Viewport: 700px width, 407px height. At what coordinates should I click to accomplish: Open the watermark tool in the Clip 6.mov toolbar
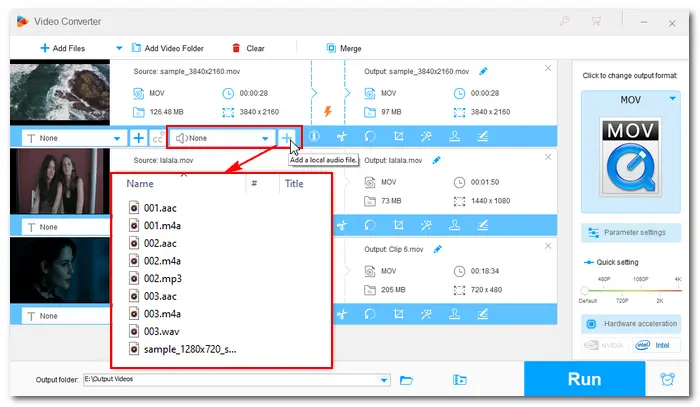454,314
